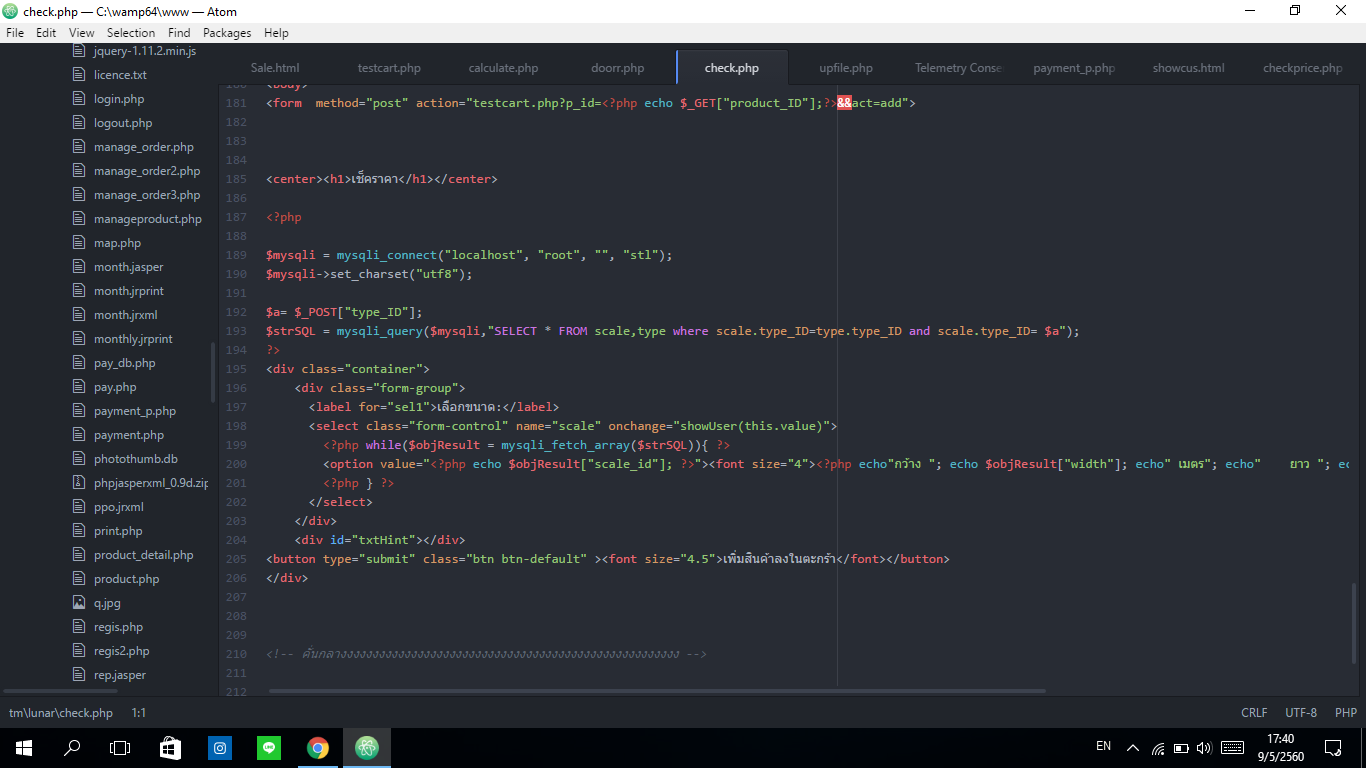This screenshot has width=1366, height=768.
Task: Click the touch keyboard icon in the system tray
Action: pos(1232,748)
